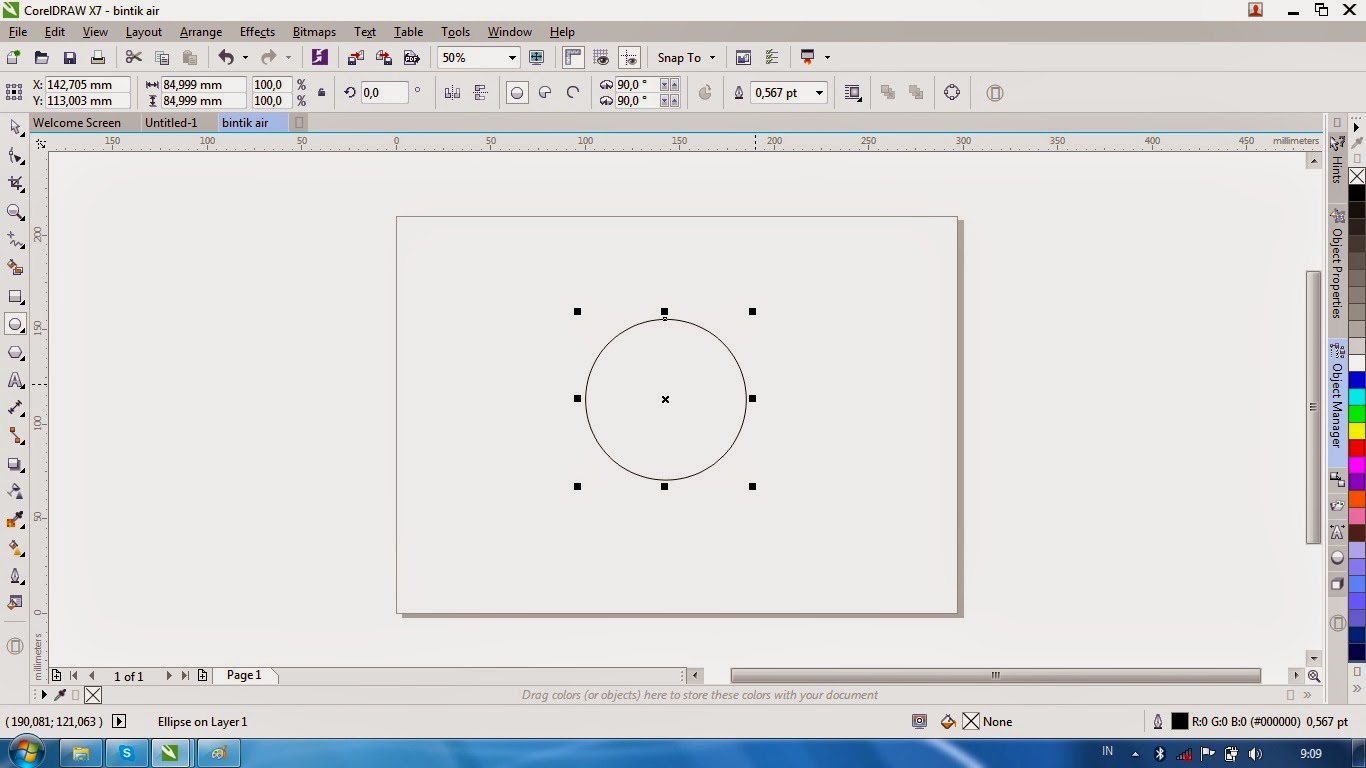Toggle full-screen preview button
Screen dimensions: 1366x768
pos(536,58)
